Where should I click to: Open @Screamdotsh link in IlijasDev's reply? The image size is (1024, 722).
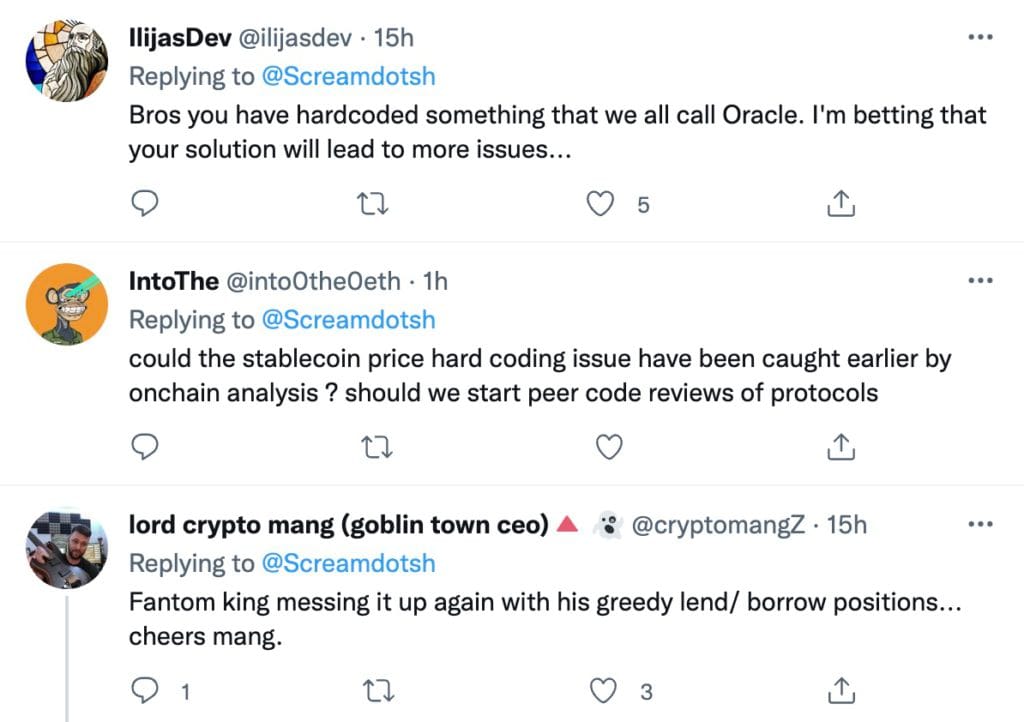(x=348, y=76)
